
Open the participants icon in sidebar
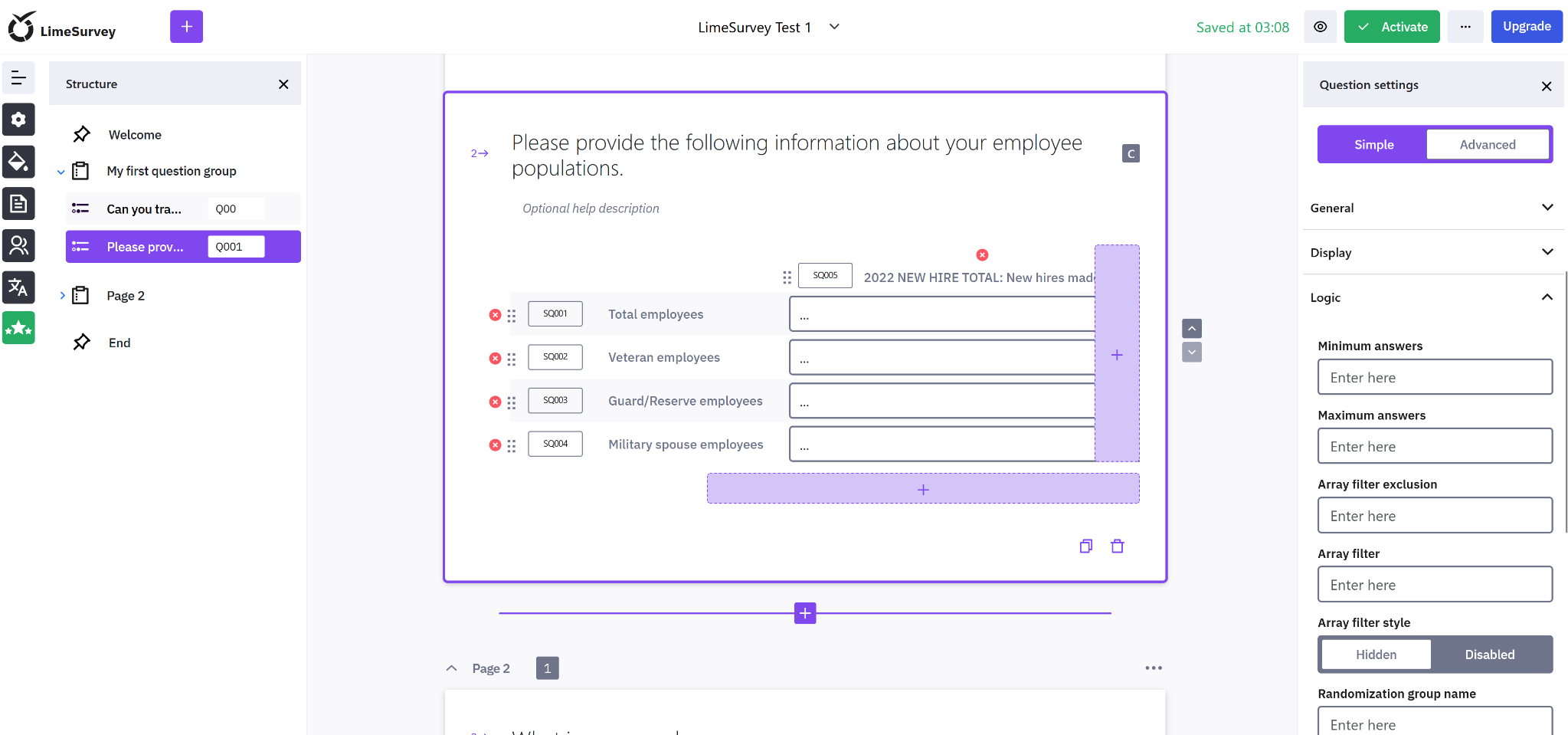tap(18, 245)
